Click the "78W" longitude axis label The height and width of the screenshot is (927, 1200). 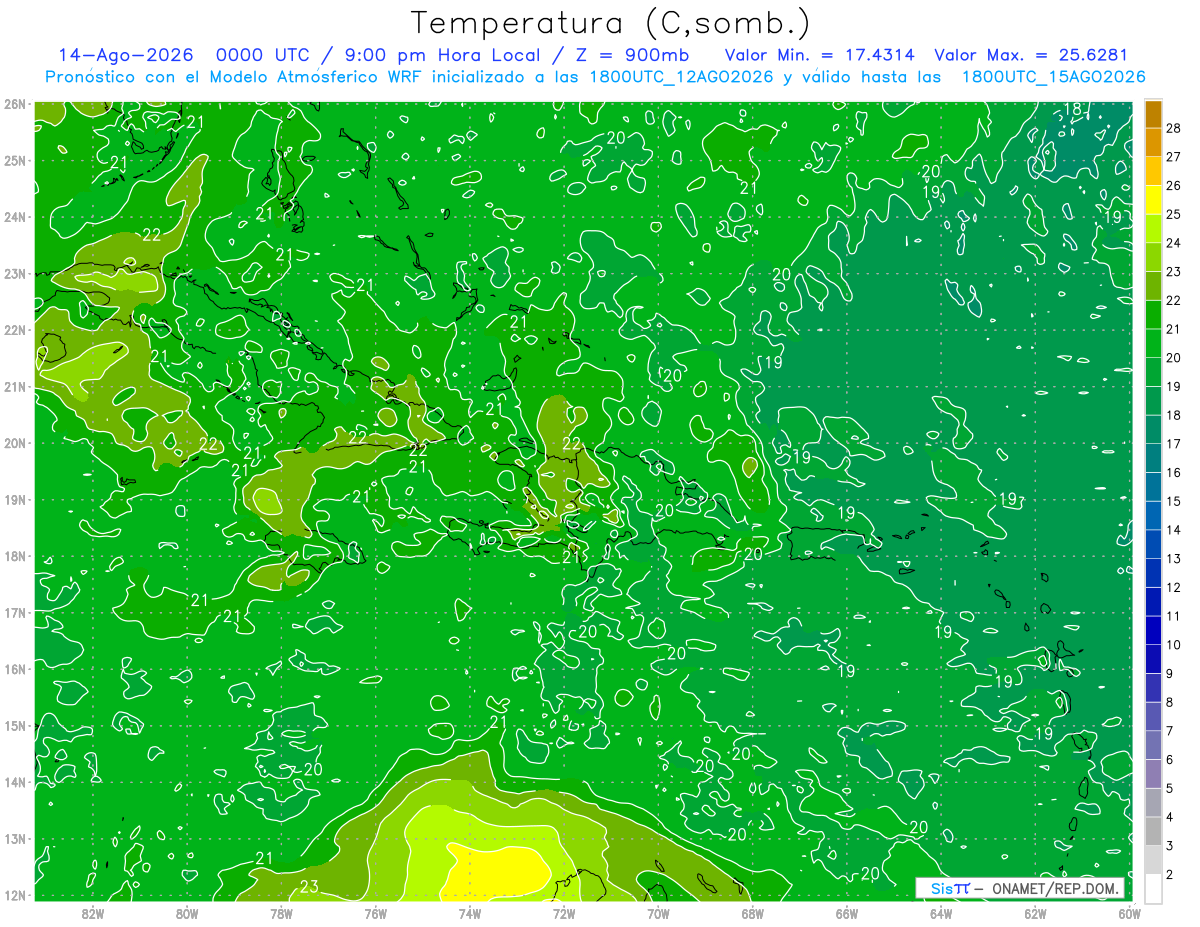(x=281, y=913)
